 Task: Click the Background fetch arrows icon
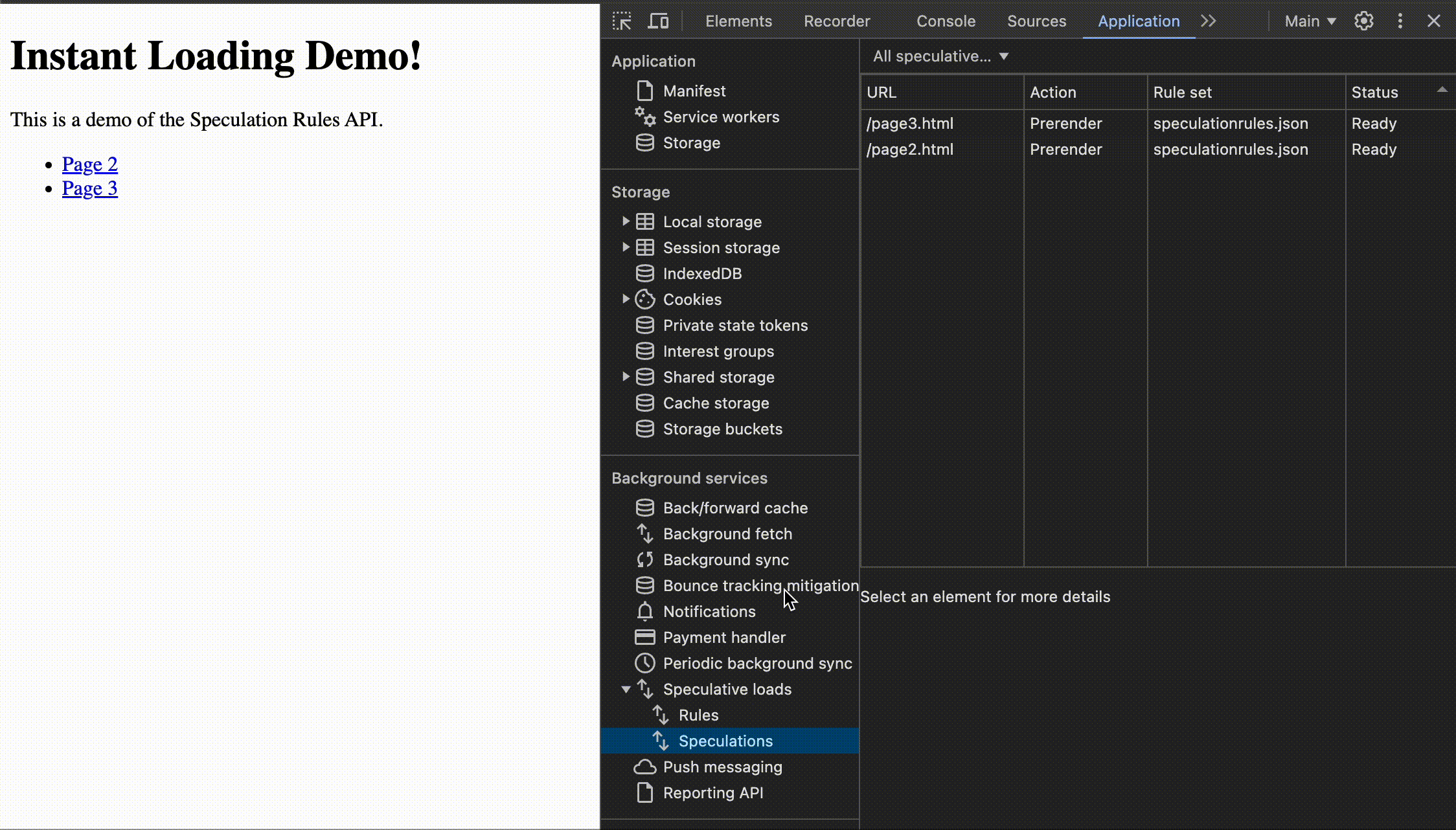point(644,533)
